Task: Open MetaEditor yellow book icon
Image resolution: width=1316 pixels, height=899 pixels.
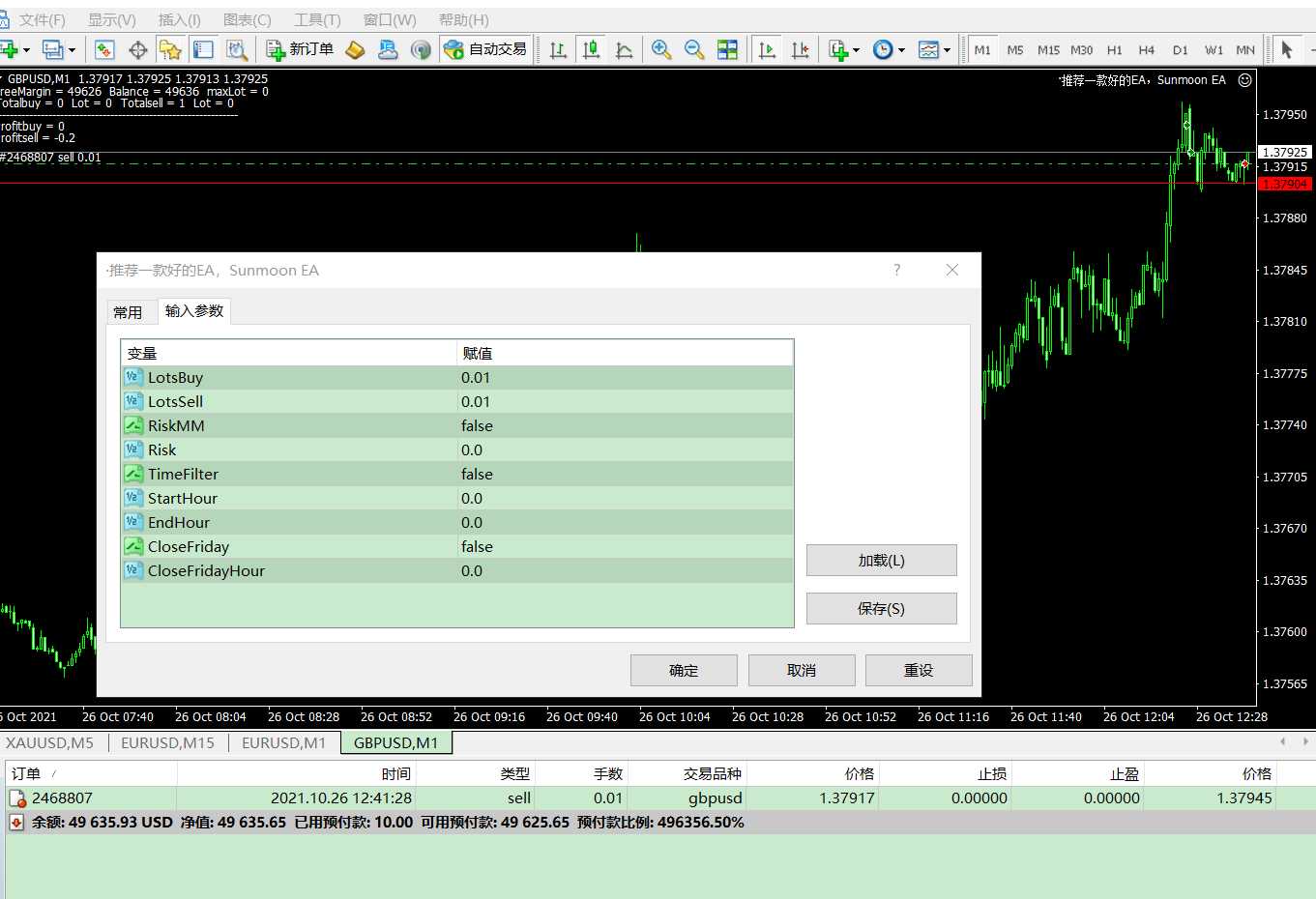Action: pos(355,49)
